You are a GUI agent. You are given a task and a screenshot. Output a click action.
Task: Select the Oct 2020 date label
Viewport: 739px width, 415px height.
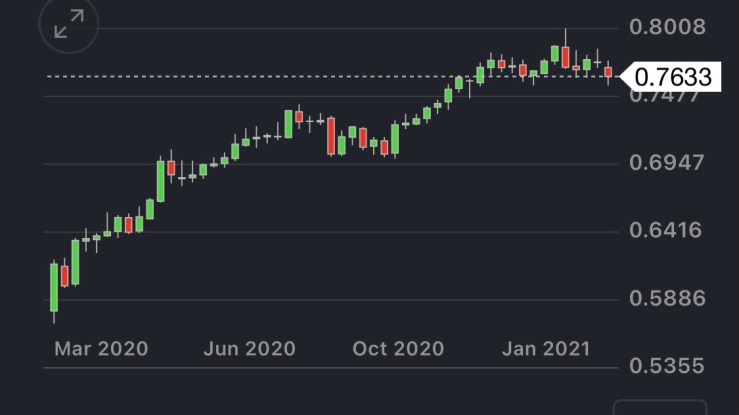click(398, 348)
